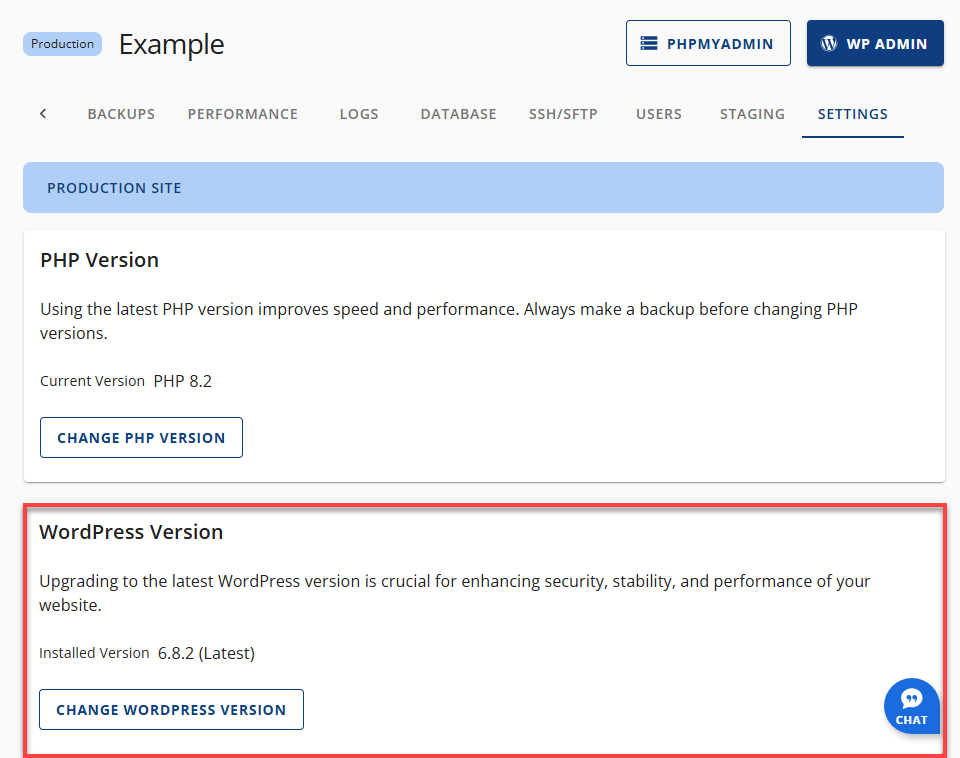Click the PRODUCTION SITE banner
This screenshot has width=960, height=758.
click(x=114, y=187)
